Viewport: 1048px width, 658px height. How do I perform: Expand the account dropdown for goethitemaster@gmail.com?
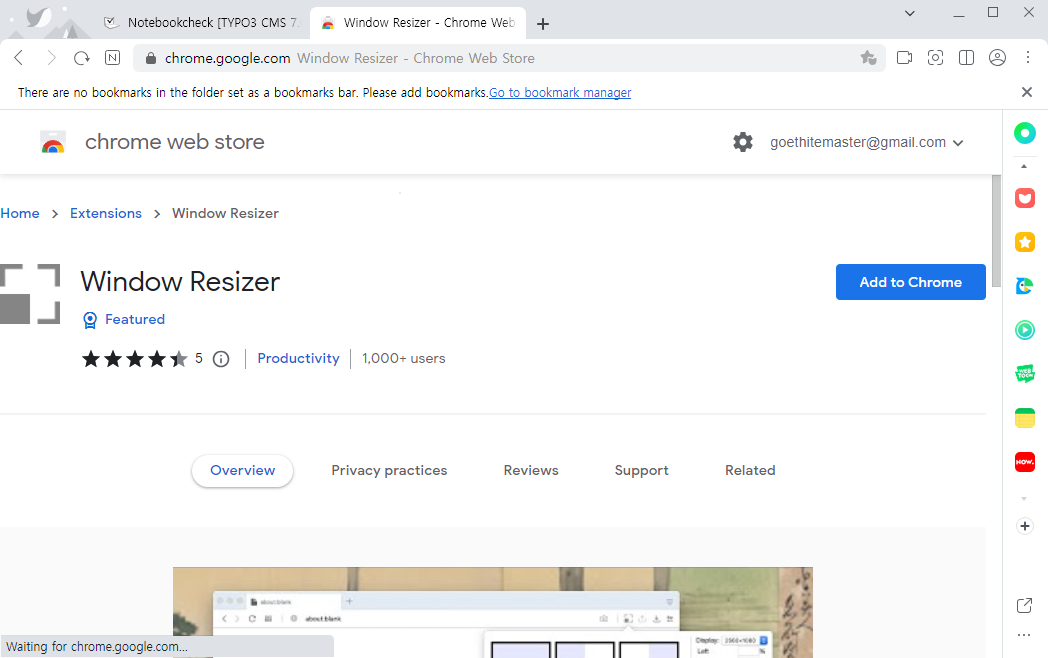(x=958, y=142)
